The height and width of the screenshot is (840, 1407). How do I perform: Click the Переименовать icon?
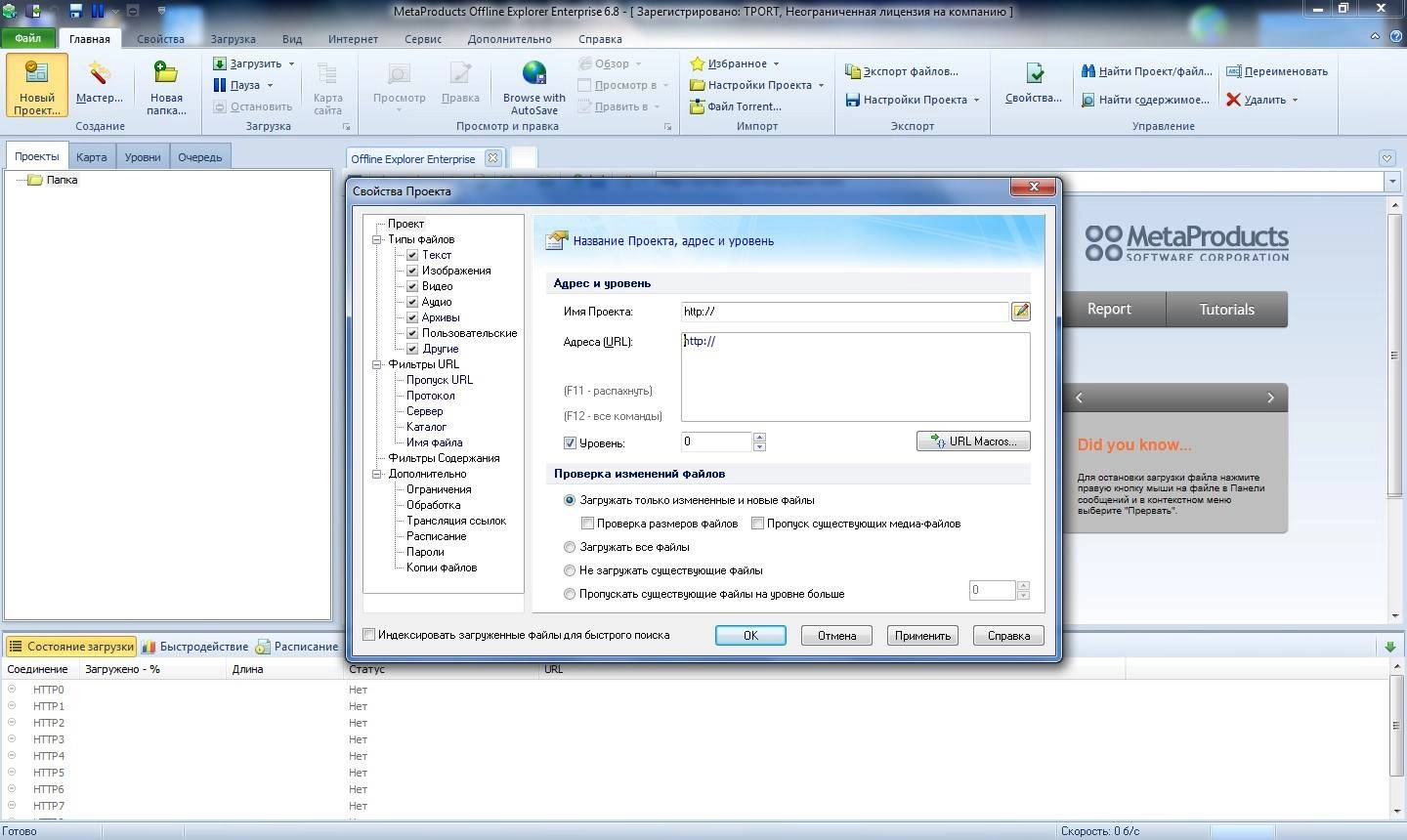1233,71
